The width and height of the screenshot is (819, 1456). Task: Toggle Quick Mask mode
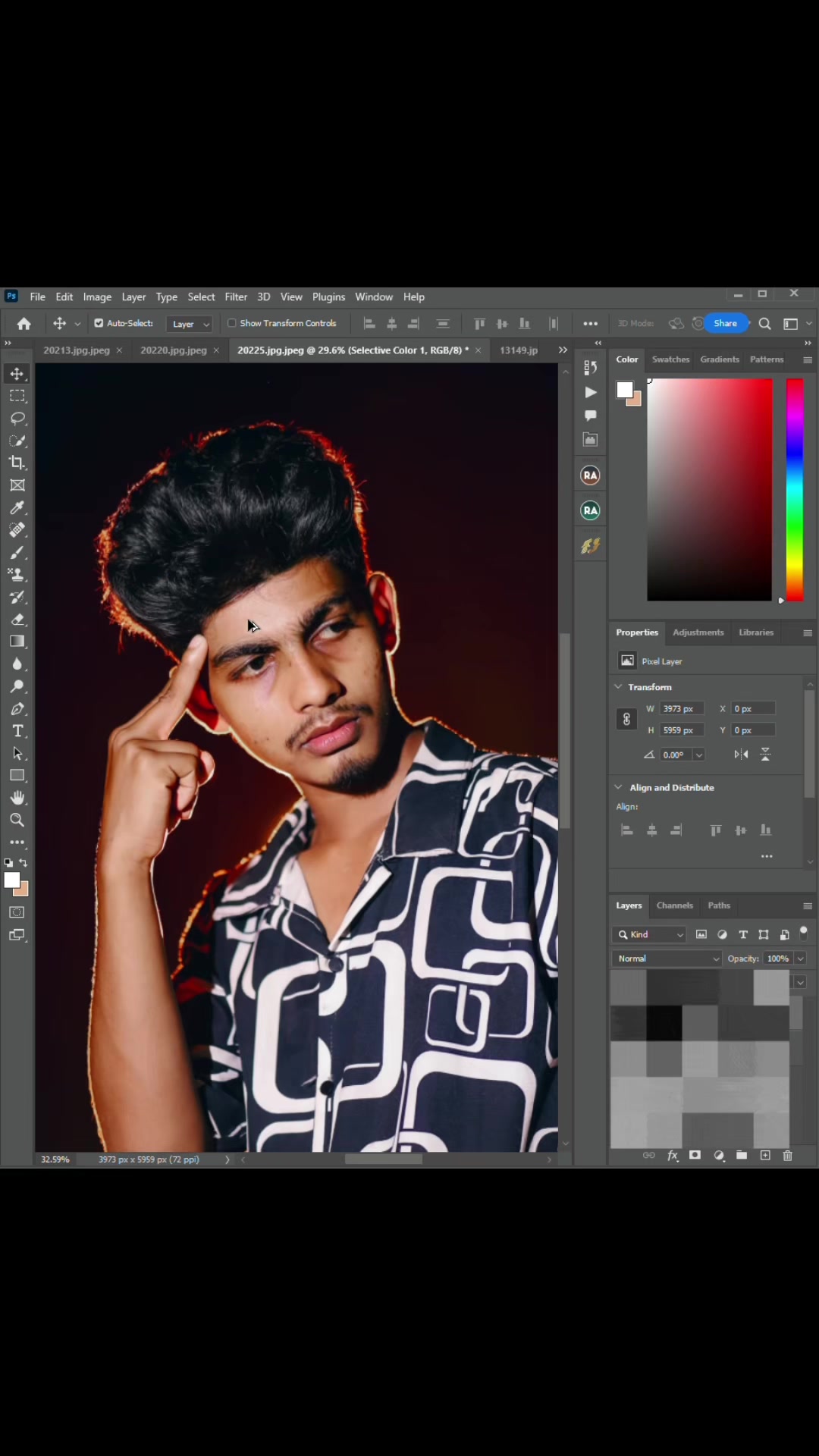(x=17, y=912)
